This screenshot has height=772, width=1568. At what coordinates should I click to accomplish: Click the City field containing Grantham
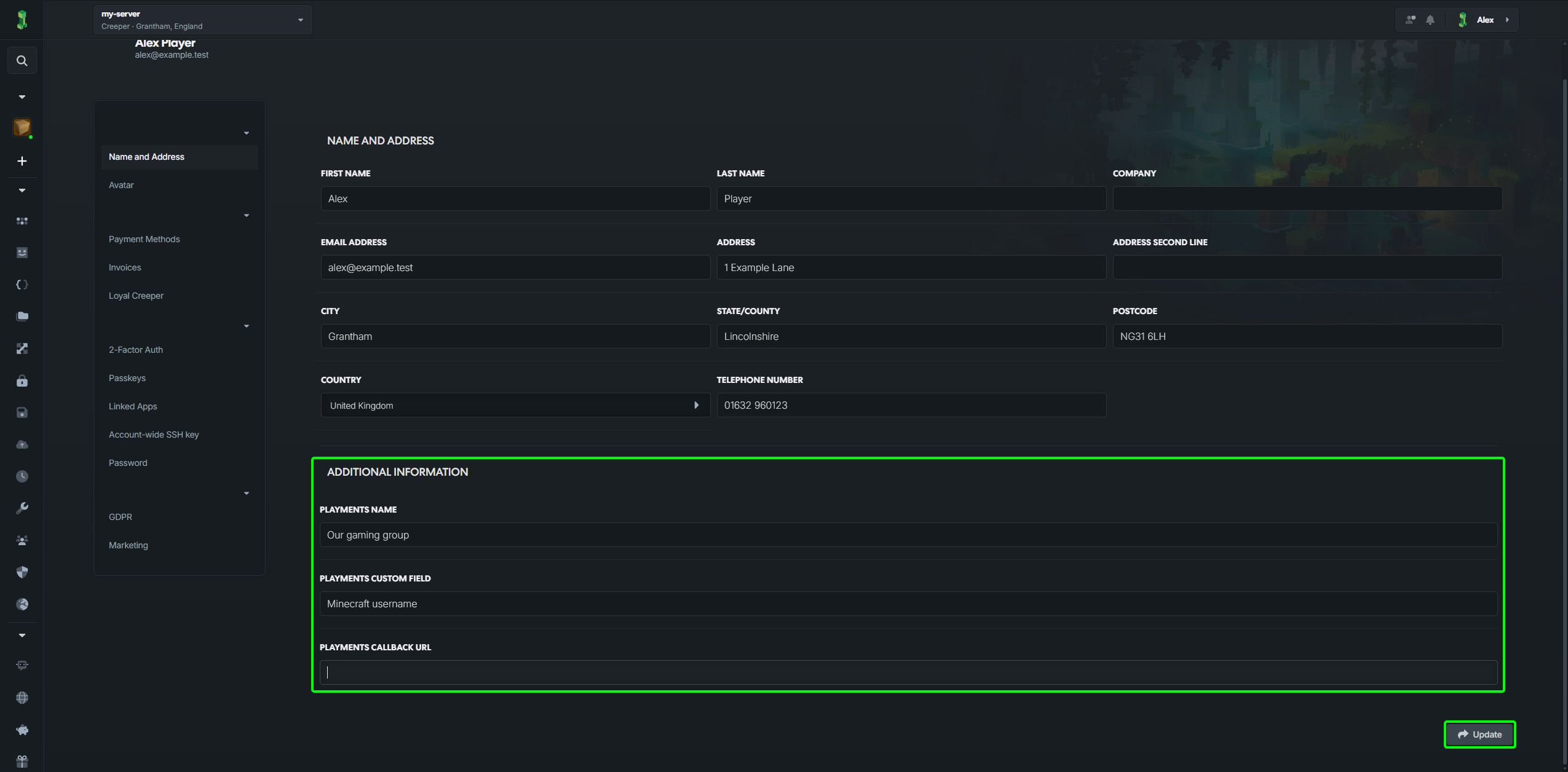515,336
